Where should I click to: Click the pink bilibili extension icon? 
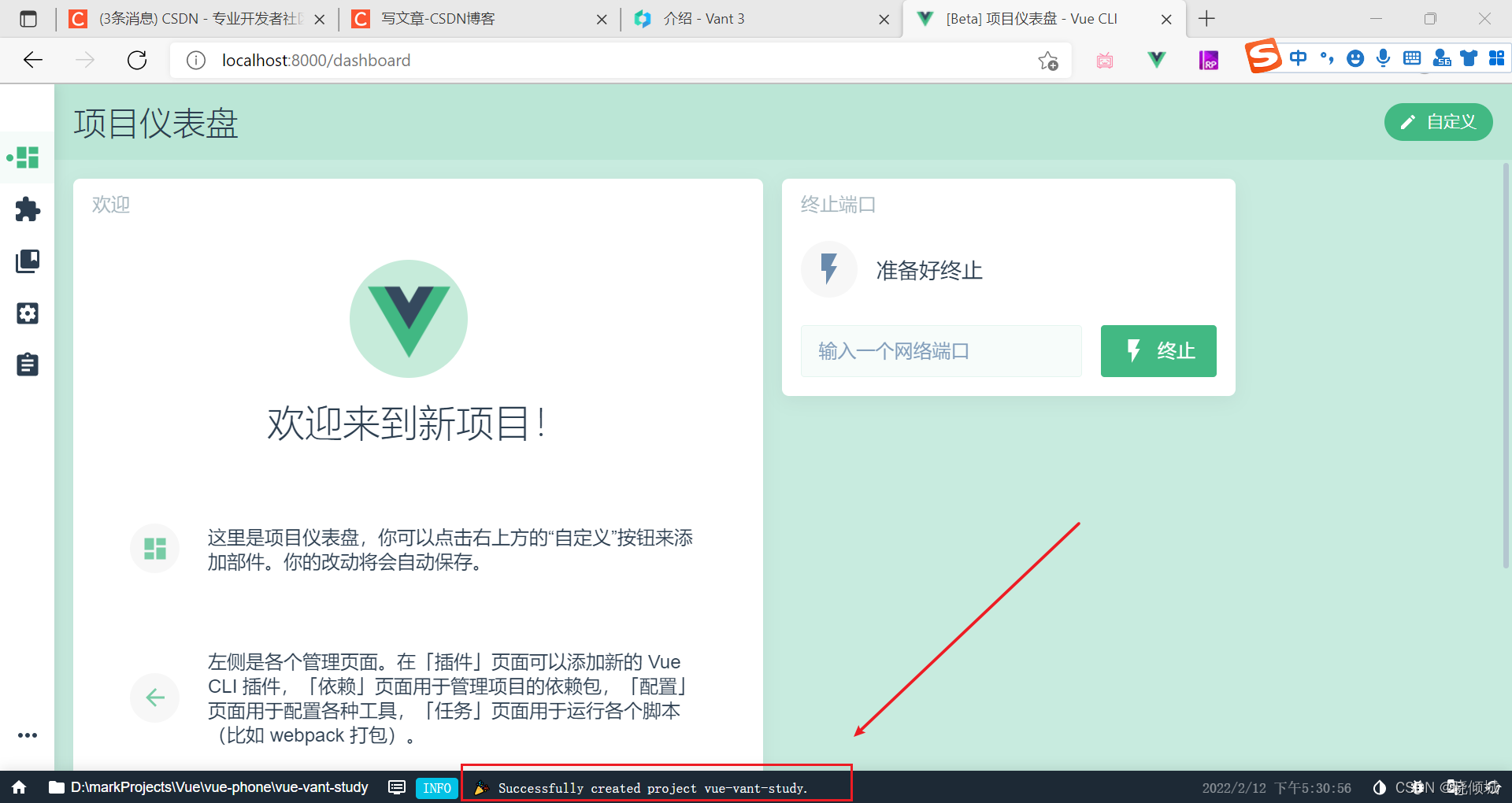[x=1105, y=61]
